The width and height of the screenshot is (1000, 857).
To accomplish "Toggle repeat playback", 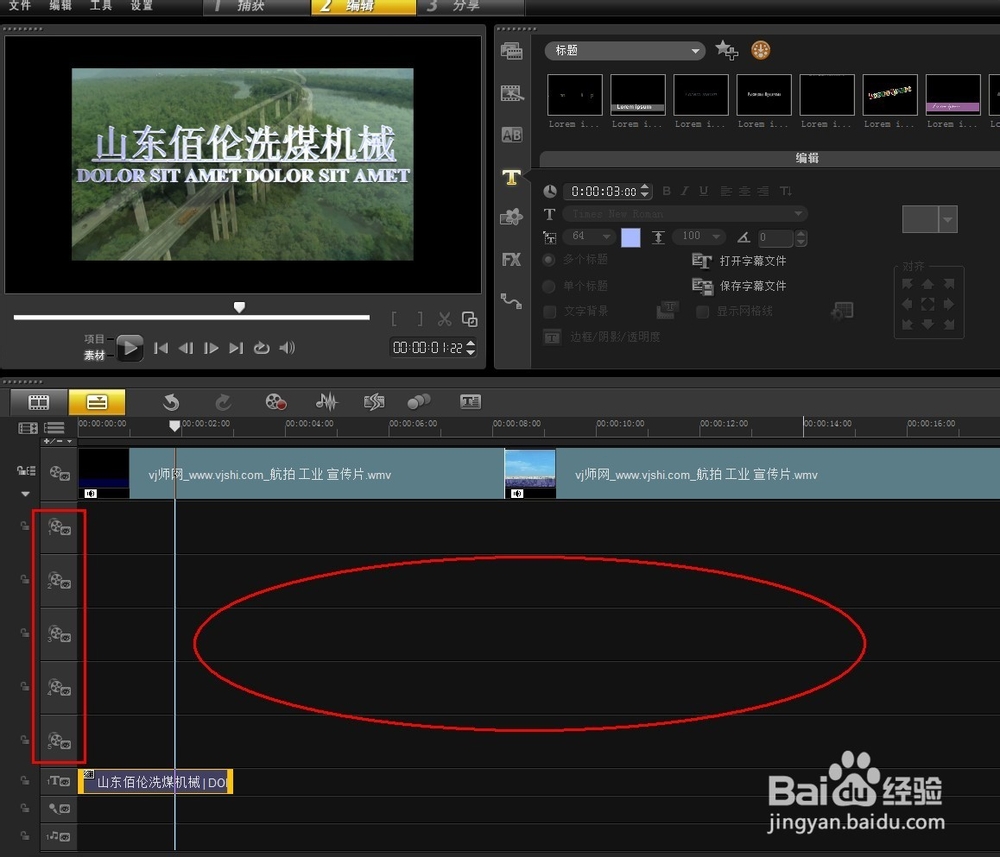I will point(261,348).
